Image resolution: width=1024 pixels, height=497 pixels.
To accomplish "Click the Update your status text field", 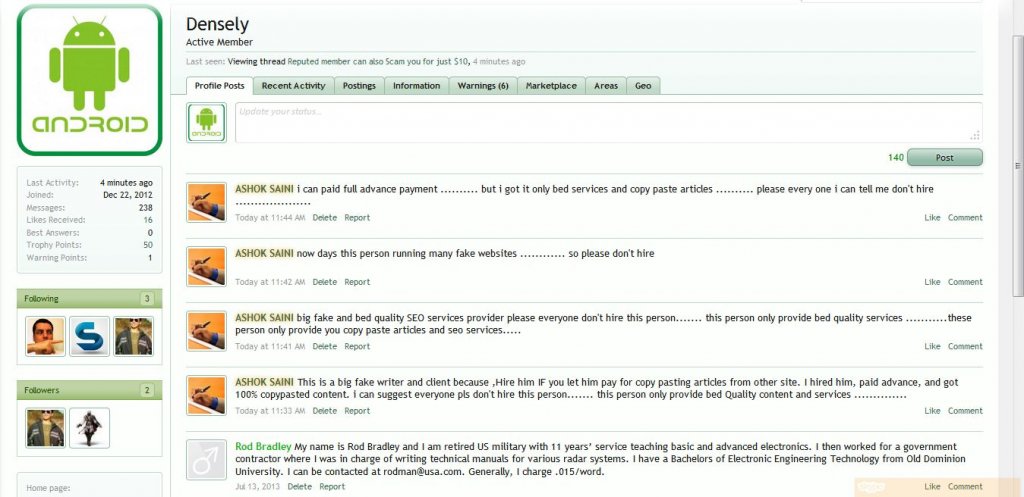I will (609, 122).
